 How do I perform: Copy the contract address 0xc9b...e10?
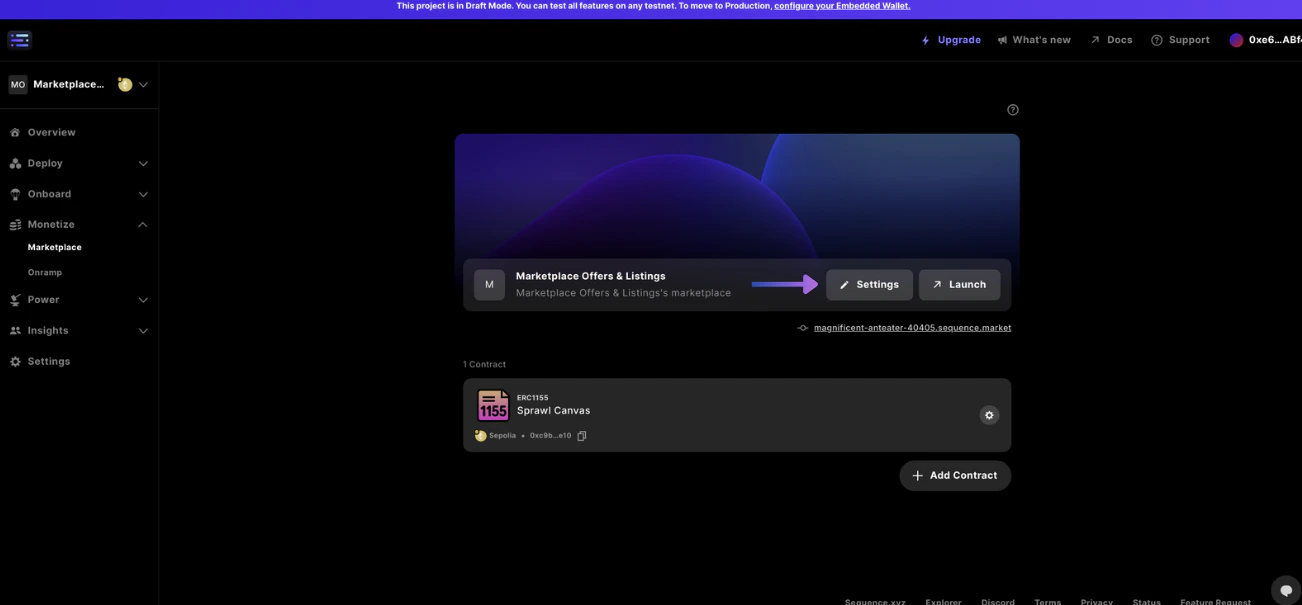point(582,436)
